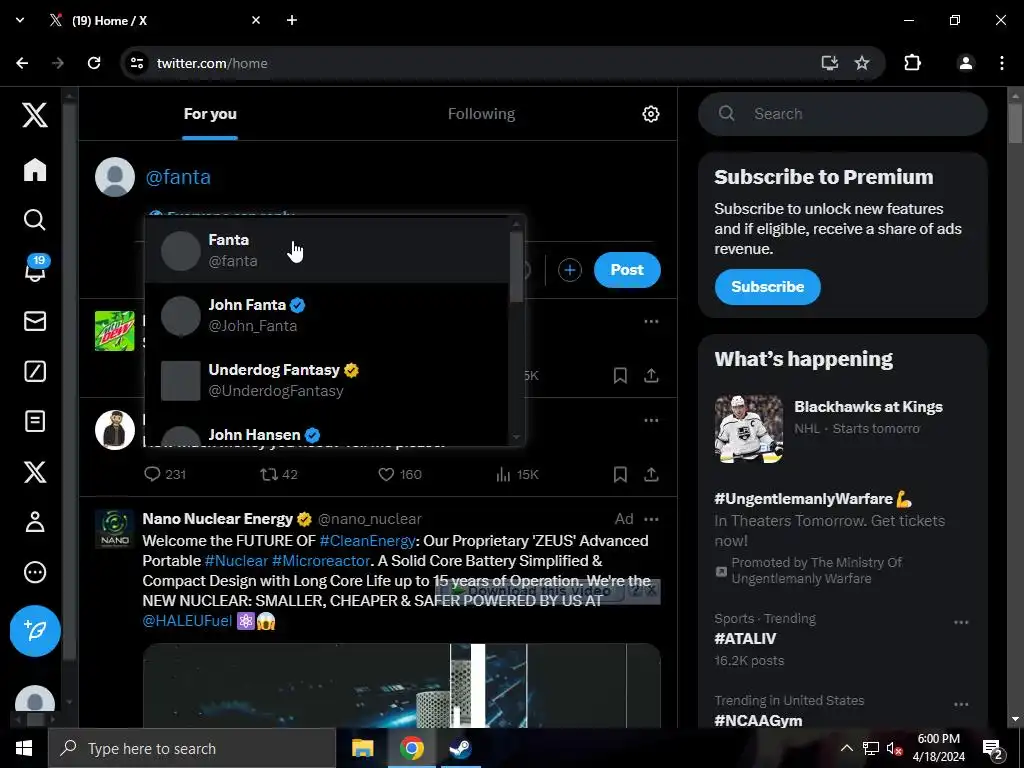Bookmark this page with the star icon
This screenshot has height=768, width=1024.
point(862,63)
